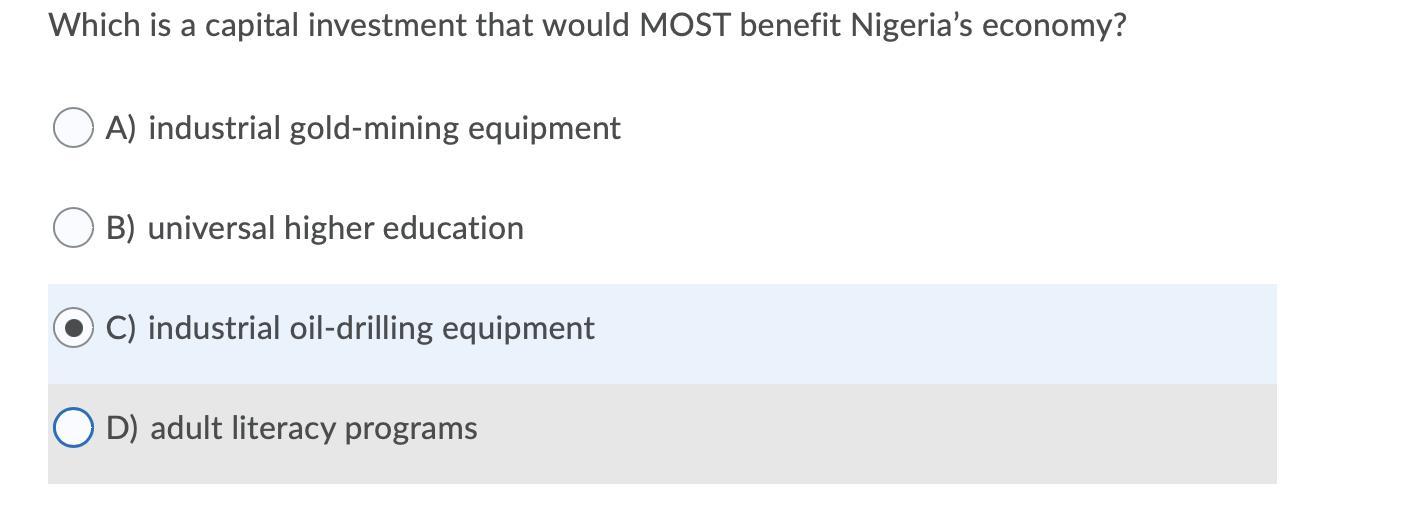Click the 'universal higher education' answer text

click(335, 228)
